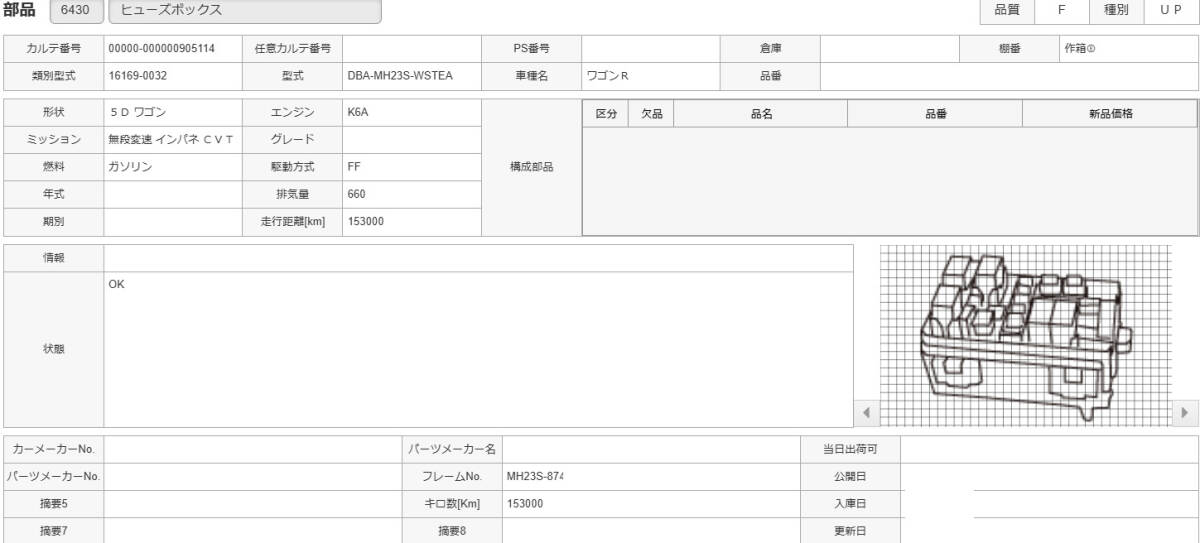Click the part name field ヒューズボックス
Image resolution: width=1200 pixels, height=543 pixels.
245,11
